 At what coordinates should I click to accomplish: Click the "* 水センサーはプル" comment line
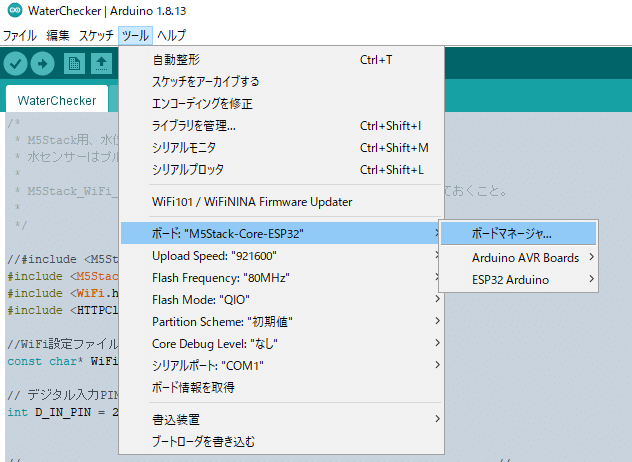click(67, 157)
